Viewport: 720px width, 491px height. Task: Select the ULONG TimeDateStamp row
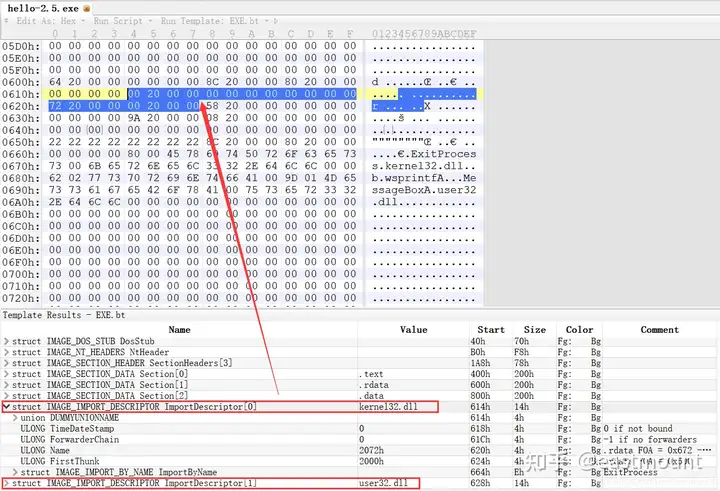tap(358, 429)
